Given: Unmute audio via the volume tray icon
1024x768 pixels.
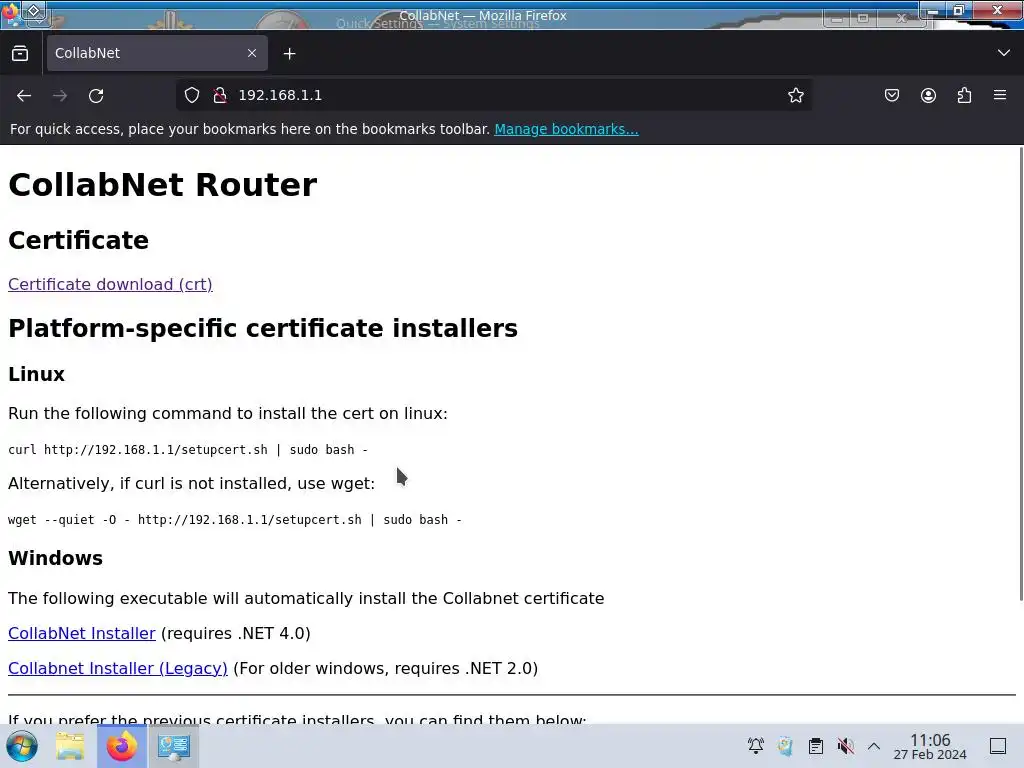Looking at the screenshot, I should coord(845,746).
